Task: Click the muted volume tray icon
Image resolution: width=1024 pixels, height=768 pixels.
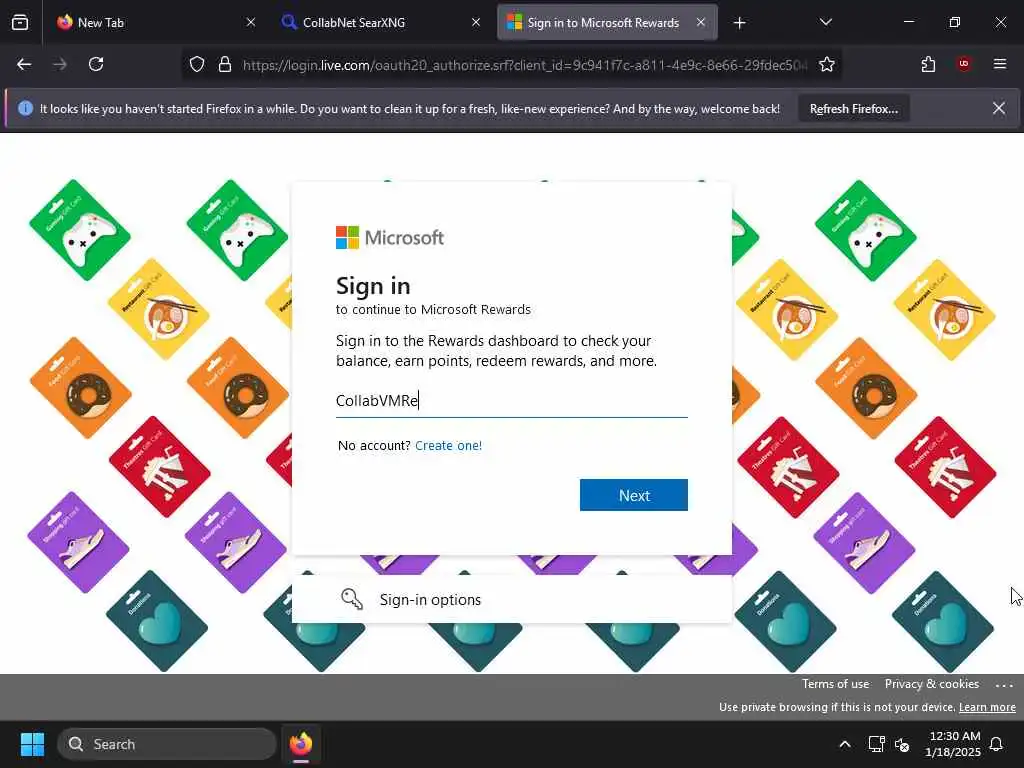Action: tap(903, 744)
